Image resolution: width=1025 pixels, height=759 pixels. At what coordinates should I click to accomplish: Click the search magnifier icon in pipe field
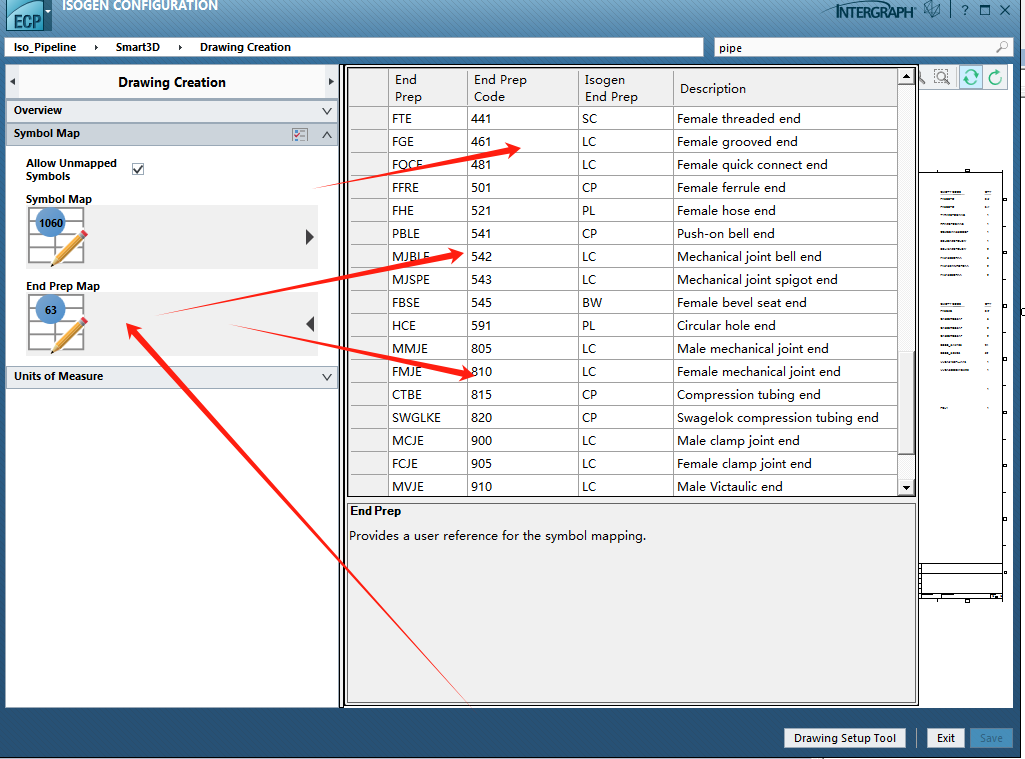pos(1001,47)
